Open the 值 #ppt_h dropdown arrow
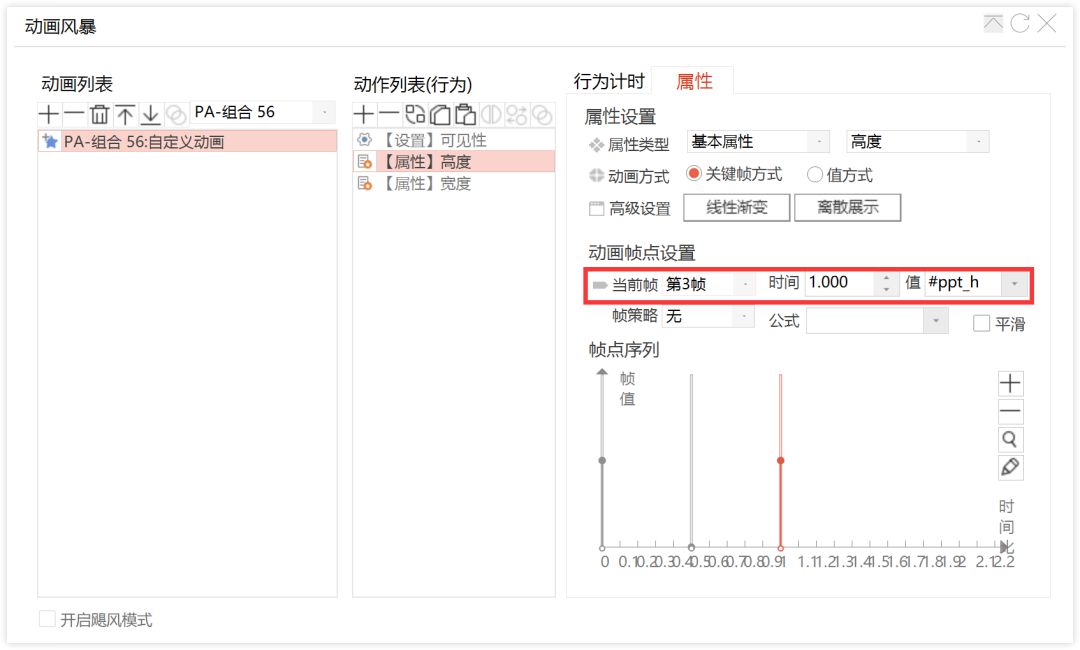Screen dimensions: 1080x650 (1015, 284)
